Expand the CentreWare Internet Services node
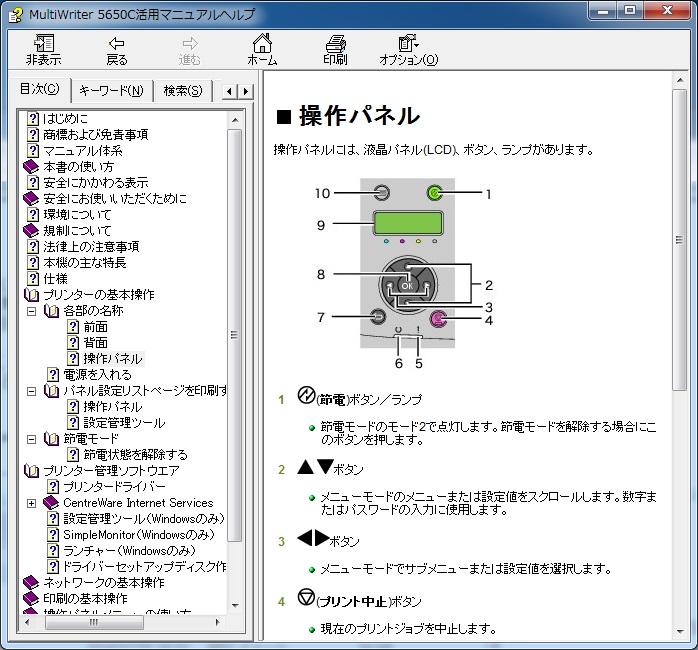The image size is (698, 650). (x=31, y=504)
